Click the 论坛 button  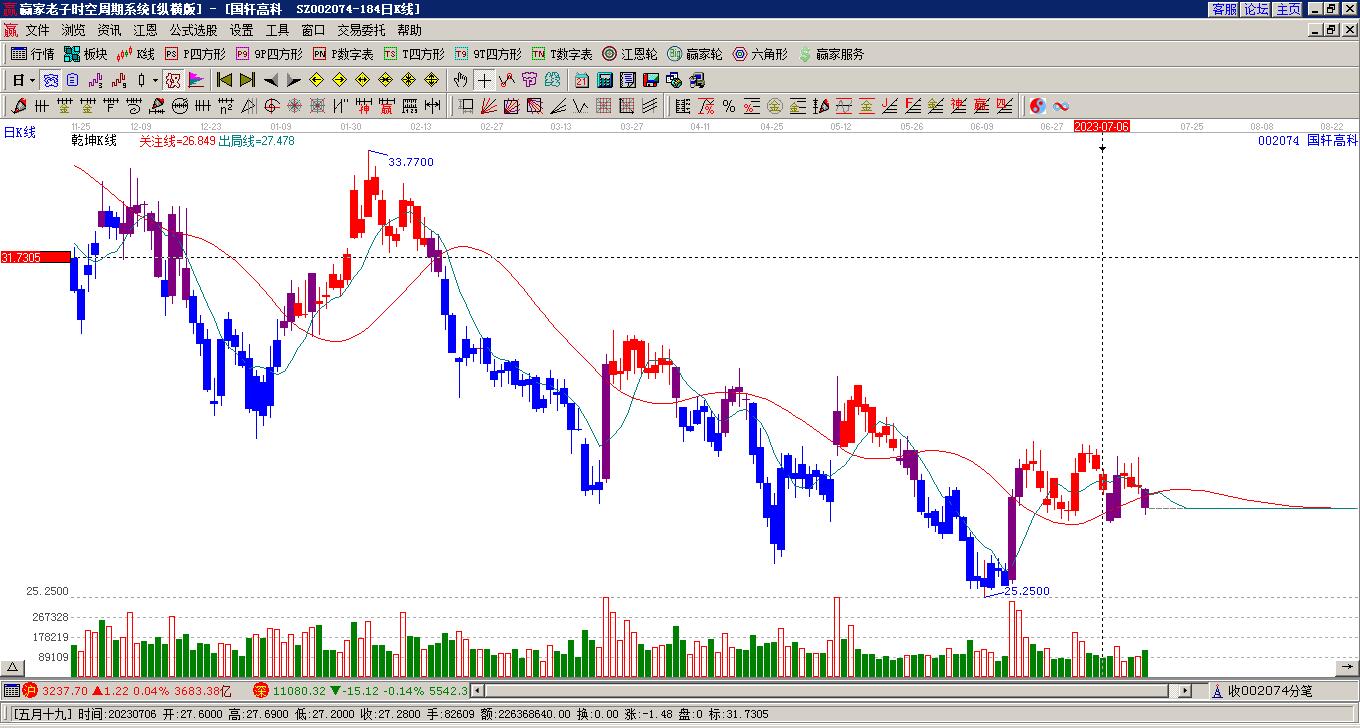pyautogui.click(x=1256, y=8)
